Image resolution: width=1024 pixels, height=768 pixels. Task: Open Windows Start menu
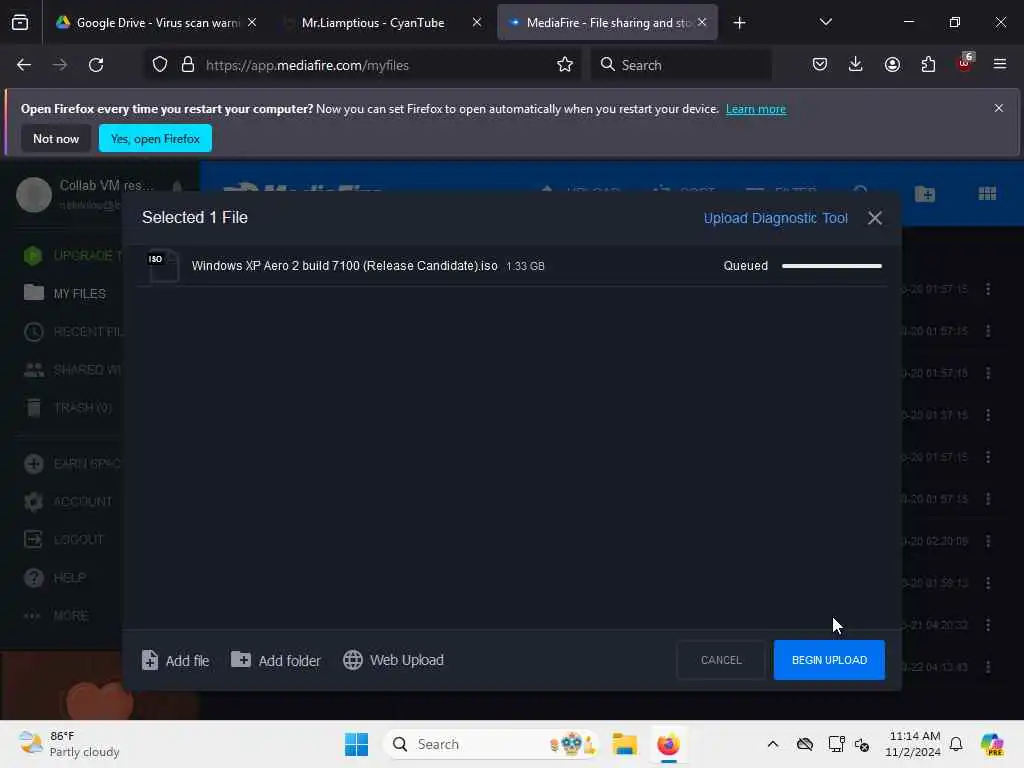(357, 744)
